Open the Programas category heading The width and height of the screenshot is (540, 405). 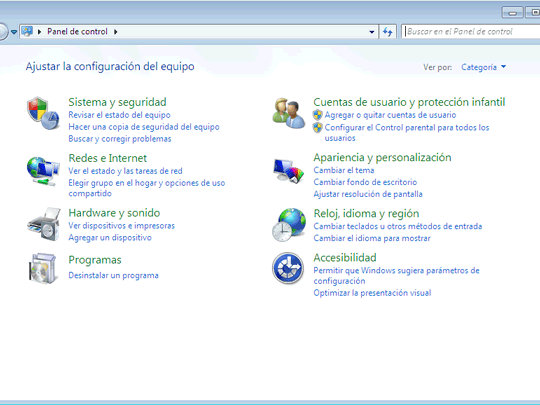coord(95,260)
